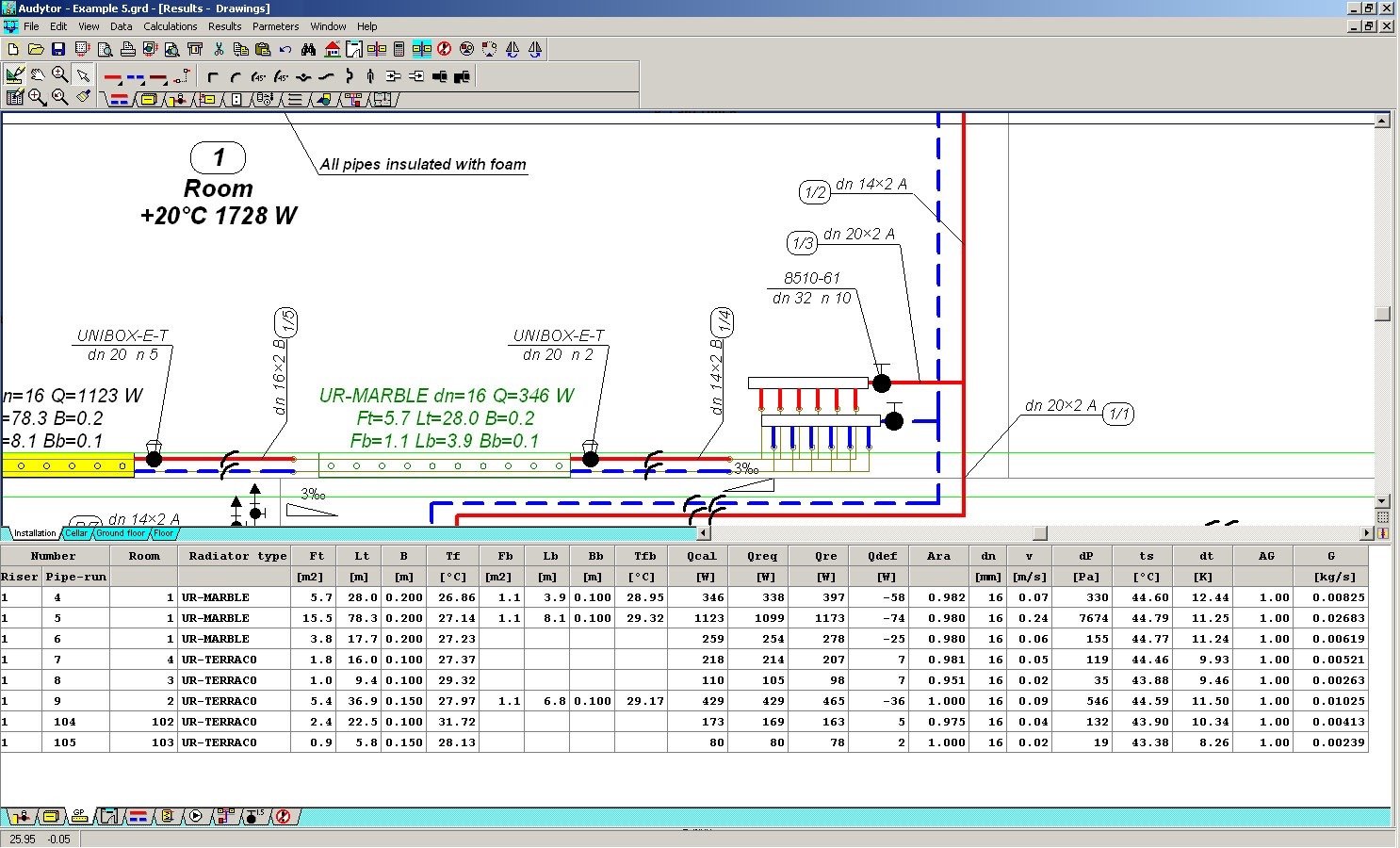Click the drawing horizontal scrollbar thumb
The width and height of the screenshot is (1400, 848).
pyautogui.click(x=1040, y=533)
